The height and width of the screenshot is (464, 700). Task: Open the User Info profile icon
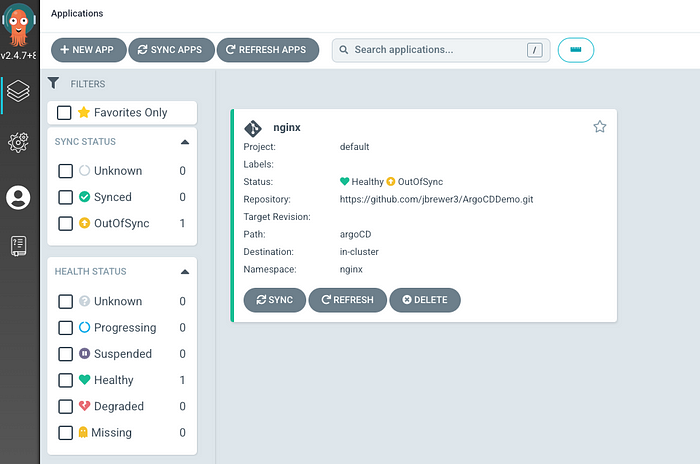coord(18,197)
